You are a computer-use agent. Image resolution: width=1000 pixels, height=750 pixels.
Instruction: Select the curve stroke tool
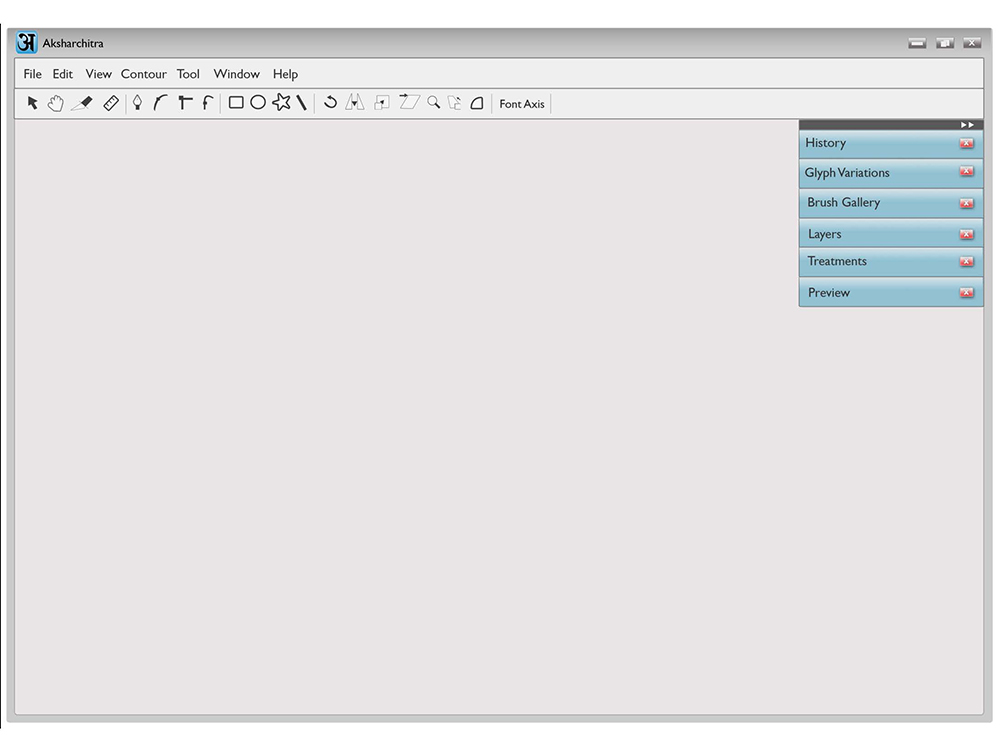[x=160, y=103]
